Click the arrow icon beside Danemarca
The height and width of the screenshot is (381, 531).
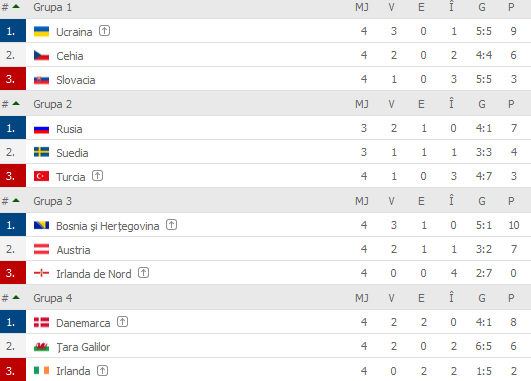pyautogui.click(x=122, y=321)
